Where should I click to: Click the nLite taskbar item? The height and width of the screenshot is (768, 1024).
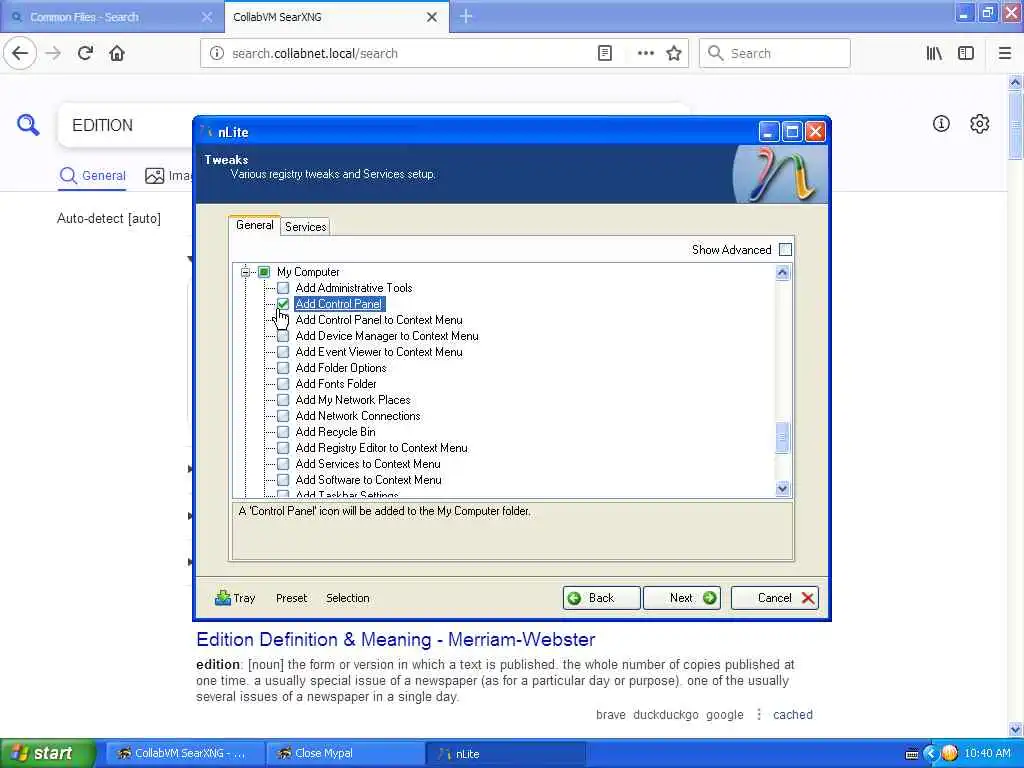505,753
